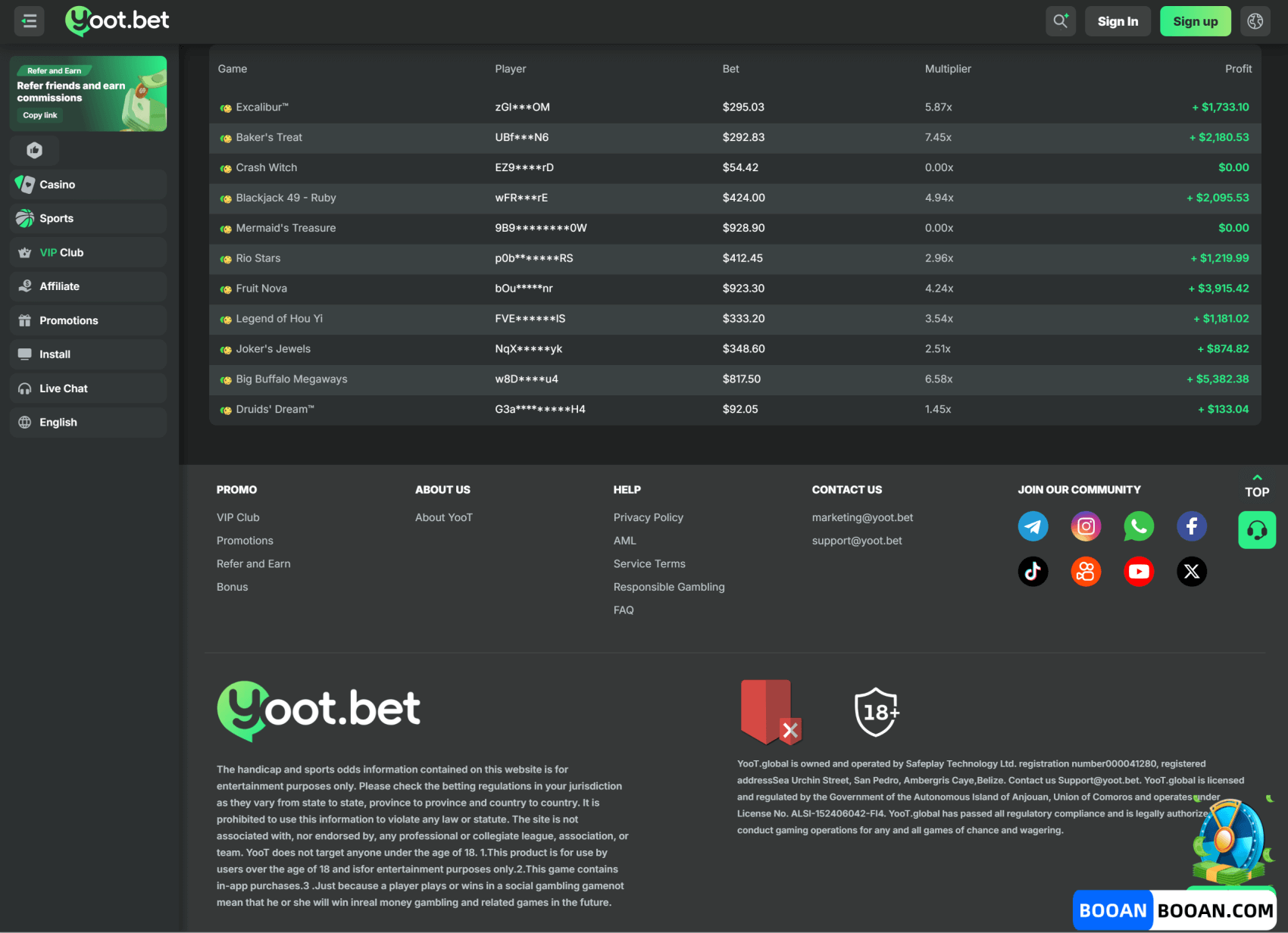Open the FAQ footer link
Viewport: 1288px width, 933px height.
coord(624,610)
